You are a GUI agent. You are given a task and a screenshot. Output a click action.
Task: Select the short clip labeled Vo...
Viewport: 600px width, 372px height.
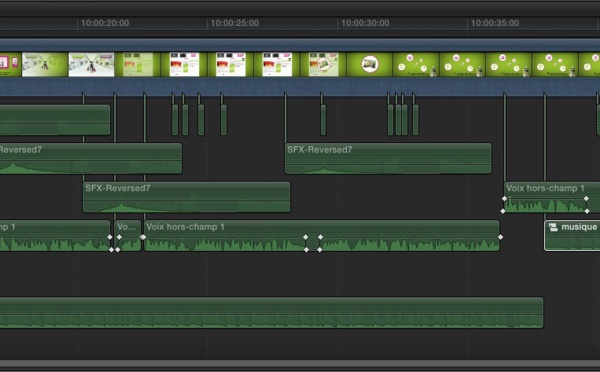coord(128,235)
